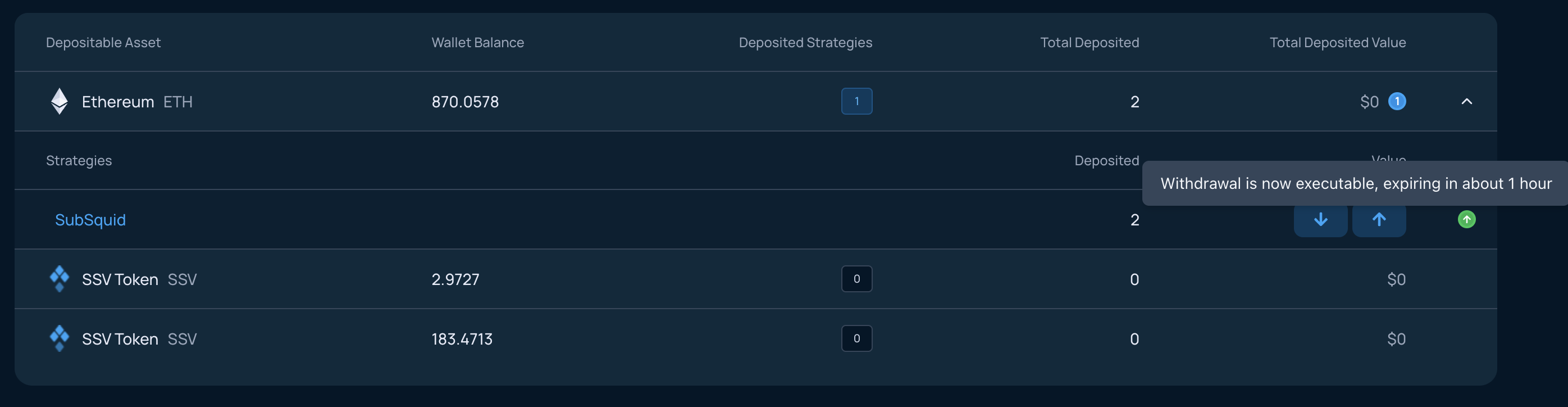Viewport: 1568px width, 407px height.
Task: Click the up-arrow button for SubSquid
Action: click(x=1379, y=220)
